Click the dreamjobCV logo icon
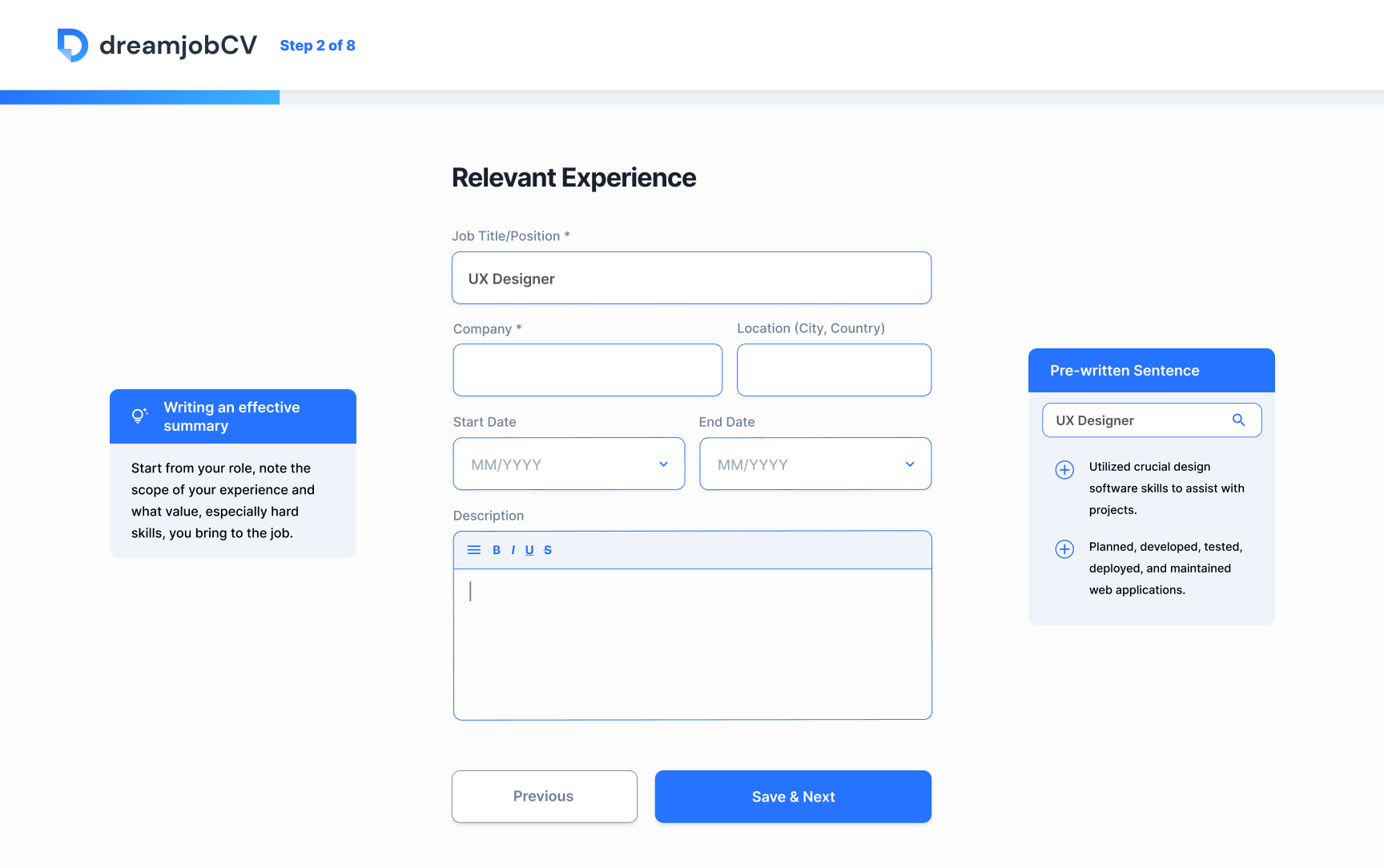This screenshot has height=868, width=1384. pyautogui.click(x=73, y=45)
